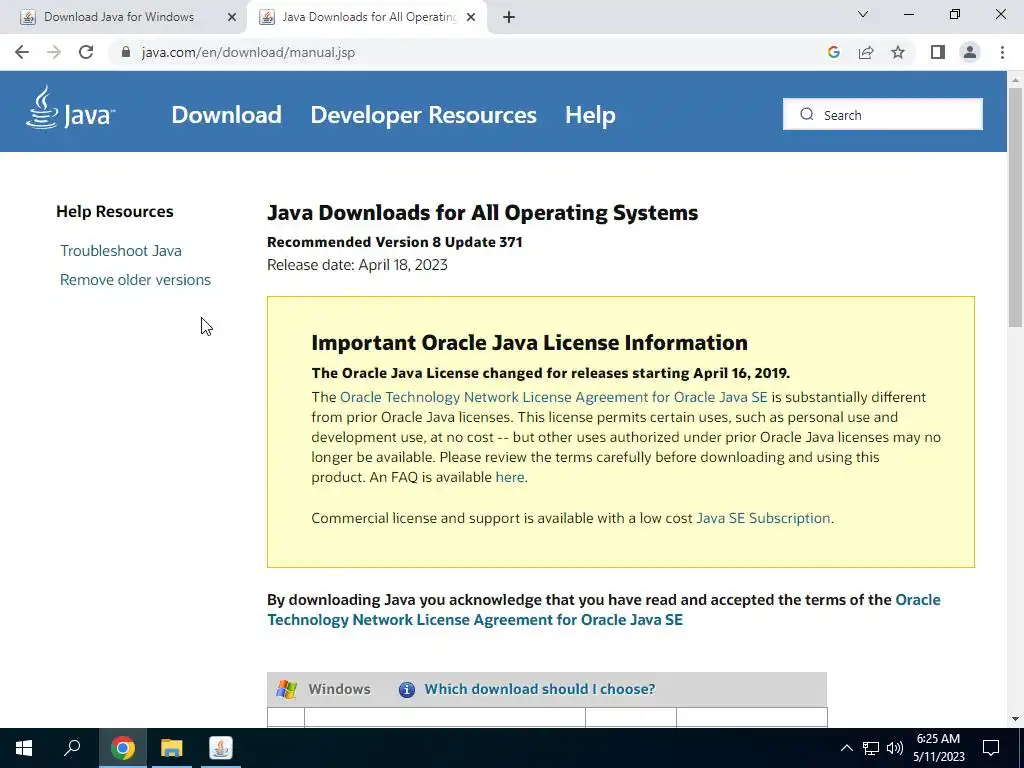
Task: Open Chrome's three-dot menu
Action: (x=1002, y=52)
